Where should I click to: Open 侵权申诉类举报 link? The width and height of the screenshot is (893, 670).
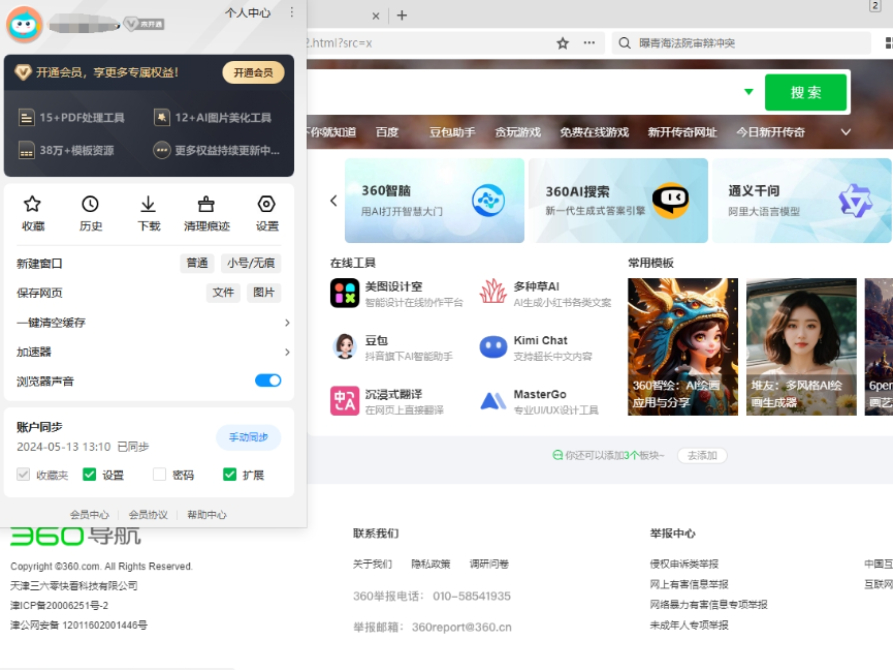tap(684, 564)
